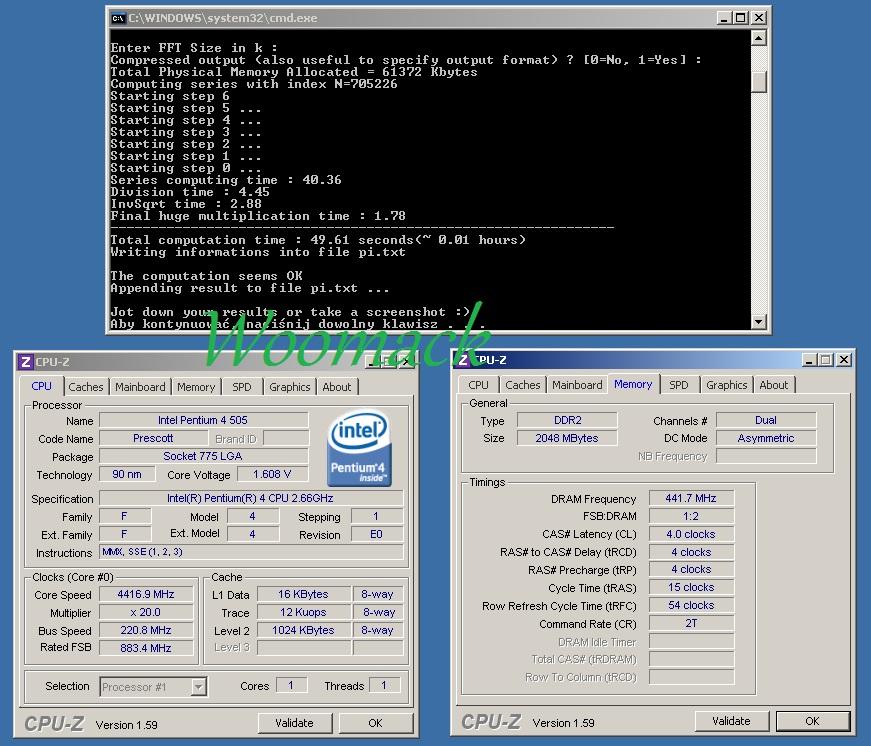
Task: Click Core Speed value '4416.9 MHz'
Action: 146,594
